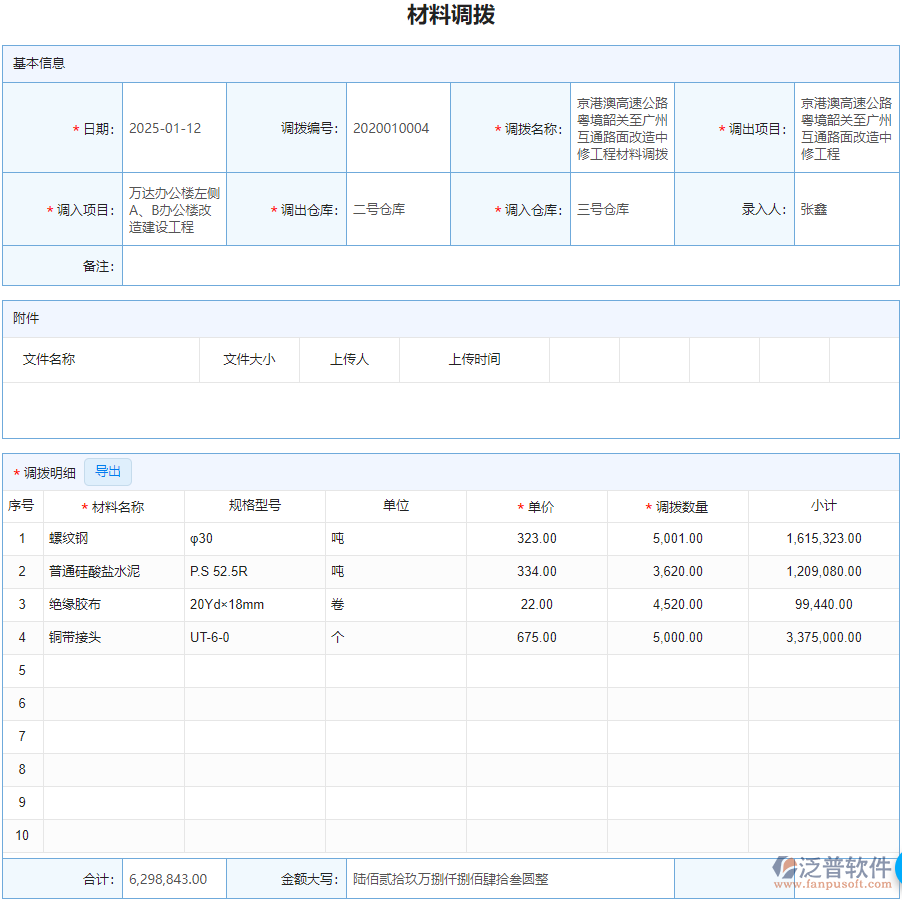This screenshot has height=900, width=902.
Task: Click the 导出 export button
Action: click(107, 471)
